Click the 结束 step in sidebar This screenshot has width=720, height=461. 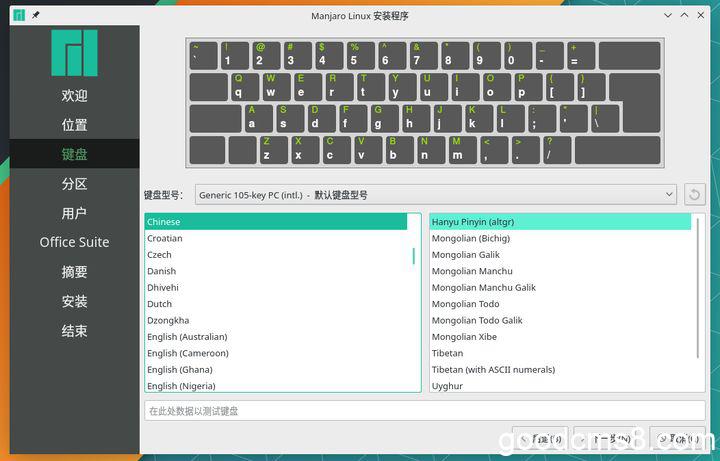74,331
